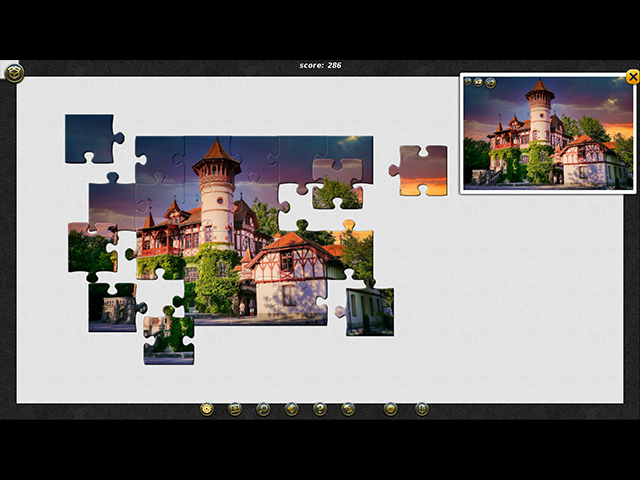Select the loose dark blue sky piece

pyautogui.click(x=90, y=137)
